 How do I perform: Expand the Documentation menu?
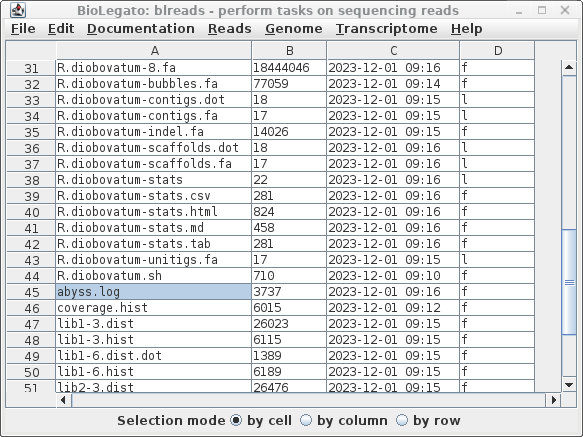pos(141,29)
